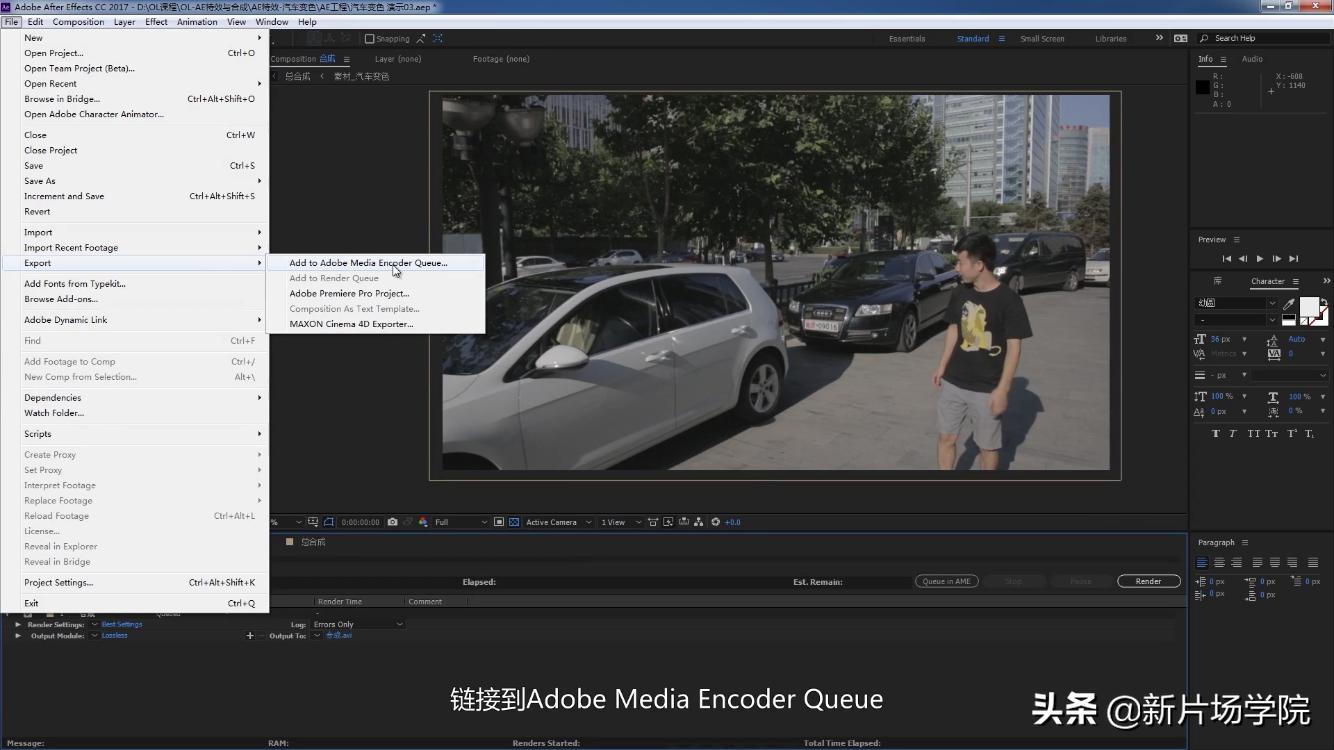Click the snapshot camera icon in viewer

tap(393, 522)
